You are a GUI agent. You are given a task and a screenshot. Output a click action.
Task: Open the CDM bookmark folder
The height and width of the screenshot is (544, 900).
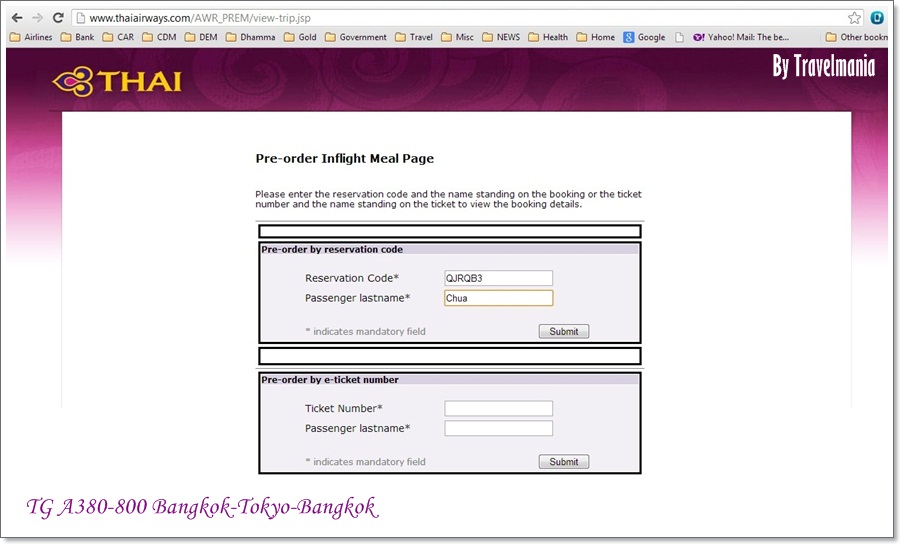pyautogui.click(x=160, y=37)
